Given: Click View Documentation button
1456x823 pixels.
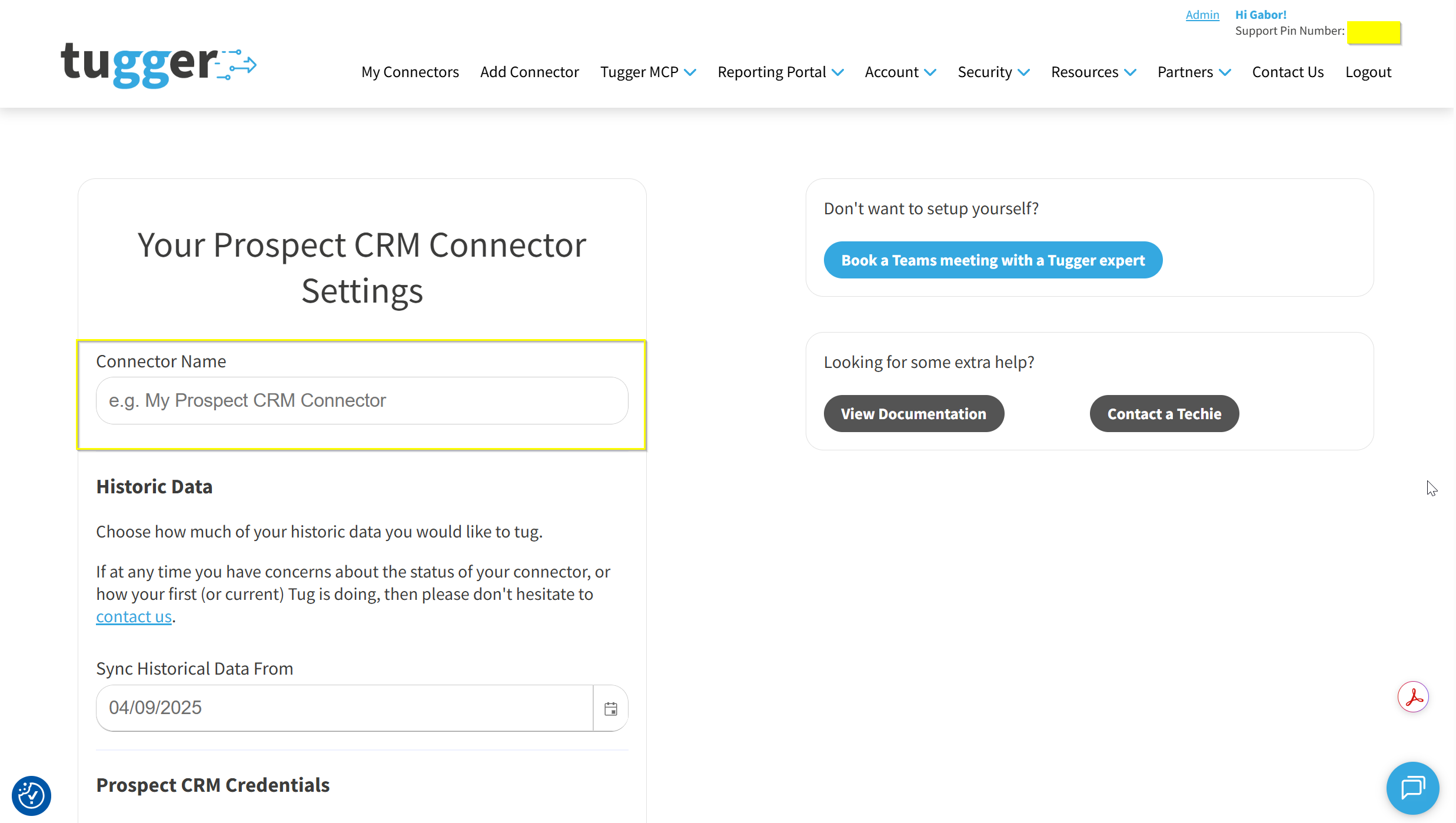Looking at the screenshot, I should 913,413.
